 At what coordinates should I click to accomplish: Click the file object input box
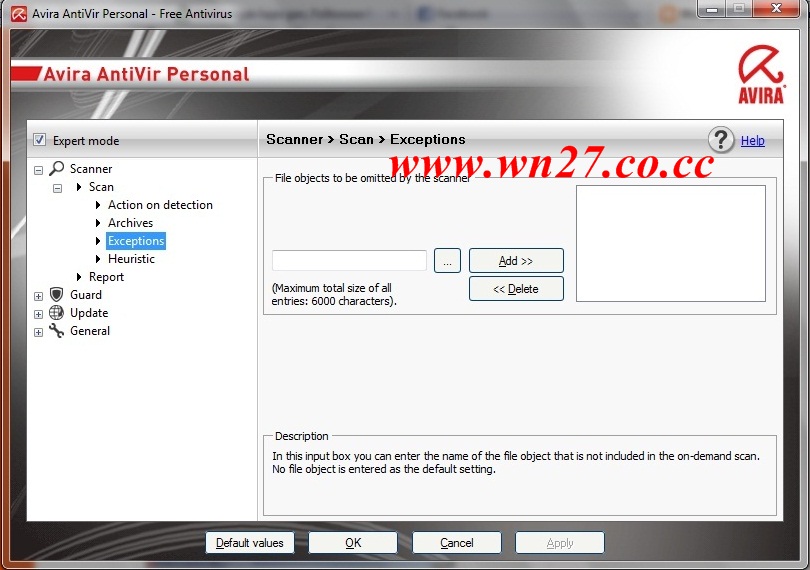349,260
